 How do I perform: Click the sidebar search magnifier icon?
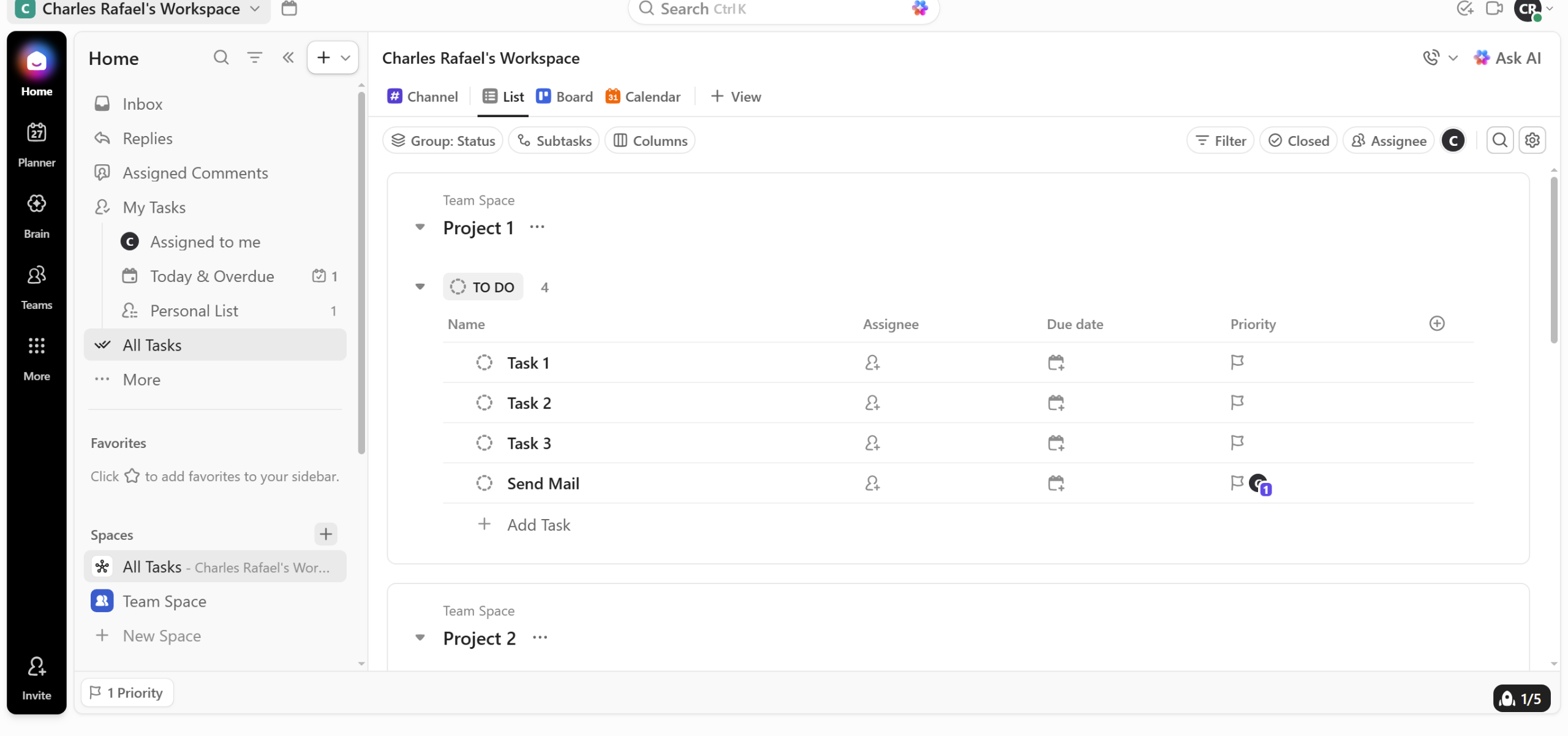coord(221,58)
